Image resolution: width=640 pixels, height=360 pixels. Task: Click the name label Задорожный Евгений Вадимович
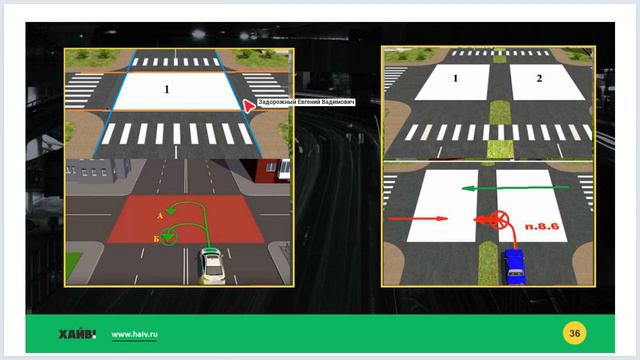tap(306, 102)
